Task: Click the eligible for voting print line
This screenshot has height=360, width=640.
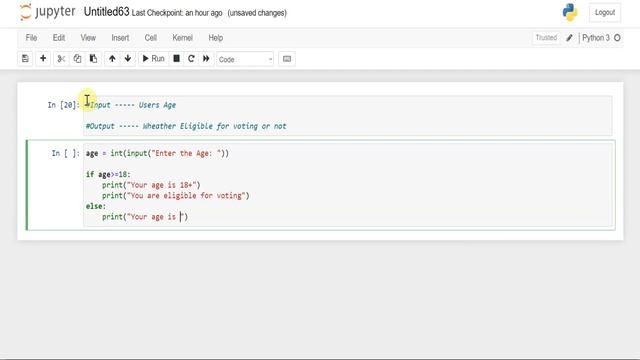Action: click(x=176, y=196)
